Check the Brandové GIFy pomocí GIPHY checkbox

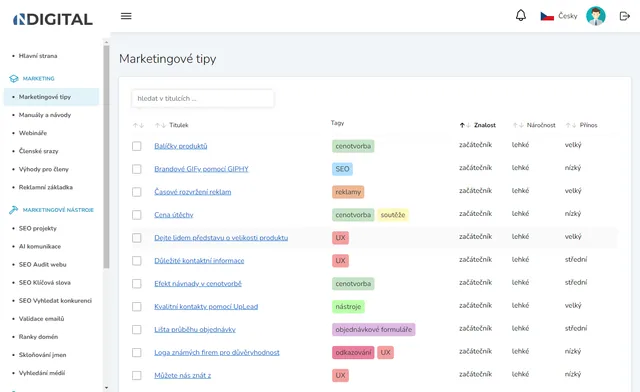[137, 169]
